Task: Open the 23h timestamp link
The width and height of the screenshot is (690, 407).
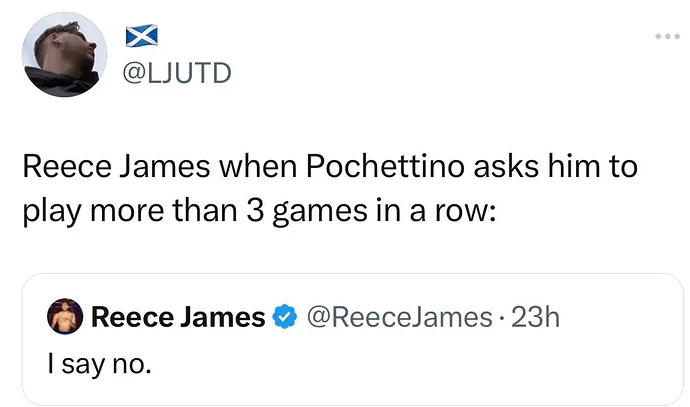Action: [535, 317]
